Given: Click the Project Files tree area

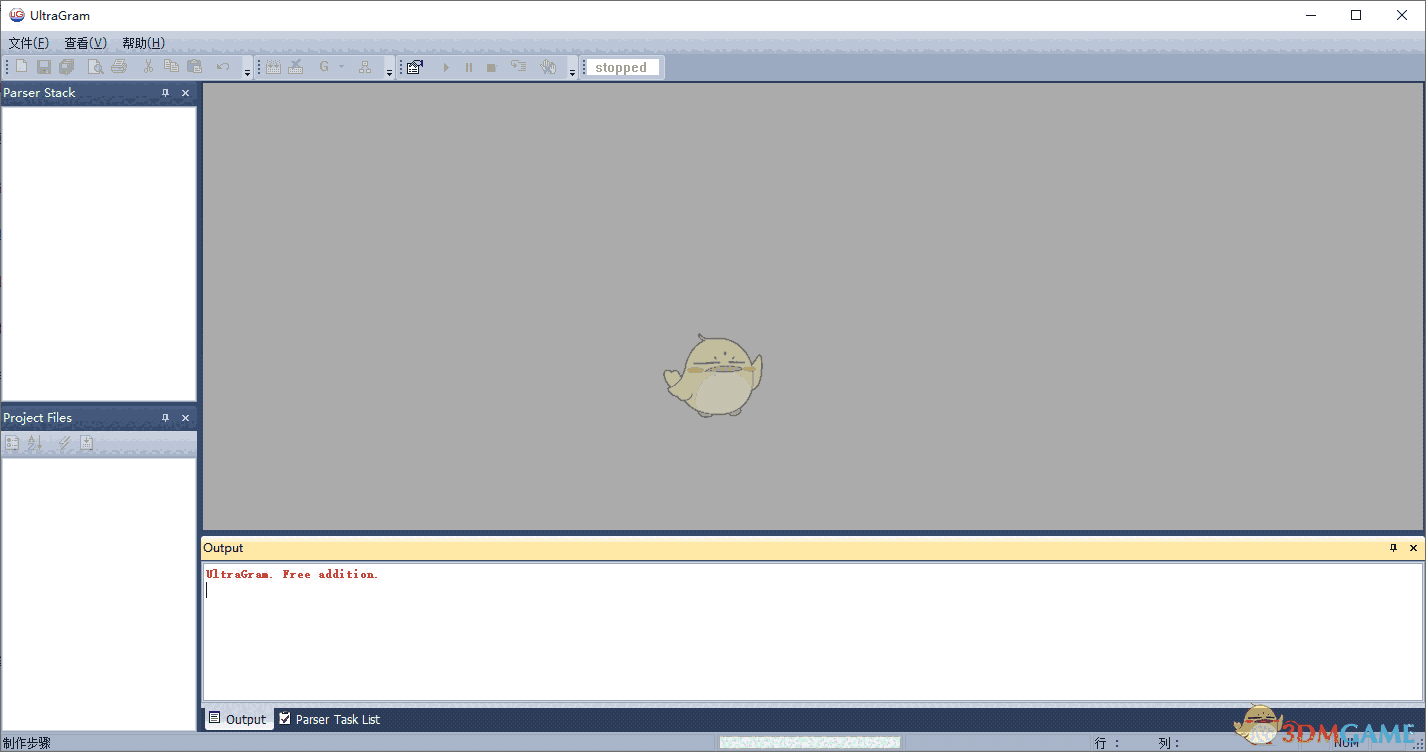Looking at the screenshot, I should click(x=99, y=594).
